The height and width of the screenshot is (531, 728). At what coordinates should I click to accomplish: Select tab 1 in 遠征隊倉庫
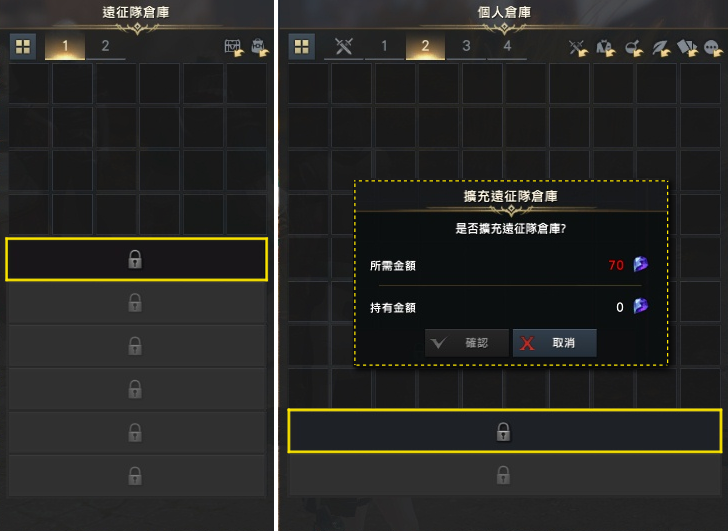click(65, 46)
